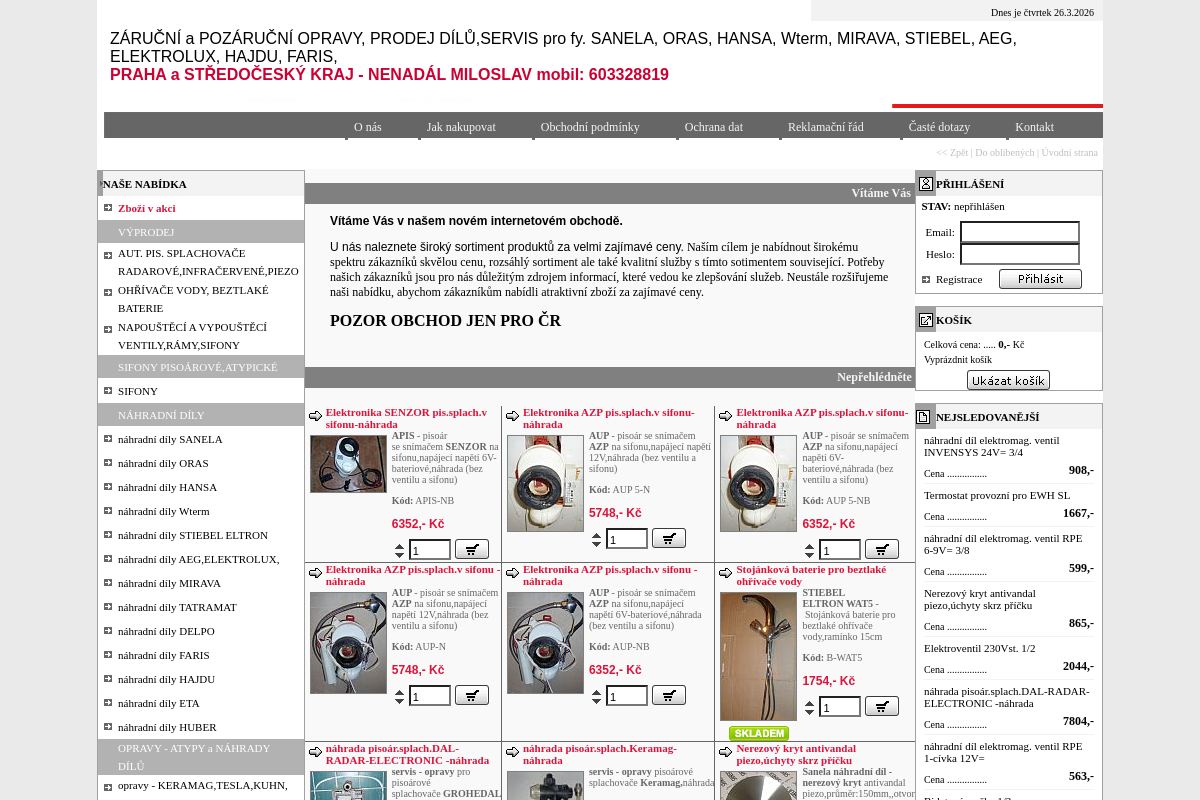Open SIFONY PISOÁROVÉ,ATYPICKÉ category
Image resolution: width=1200 pixels, height=800 pixels.
[198, 367]
